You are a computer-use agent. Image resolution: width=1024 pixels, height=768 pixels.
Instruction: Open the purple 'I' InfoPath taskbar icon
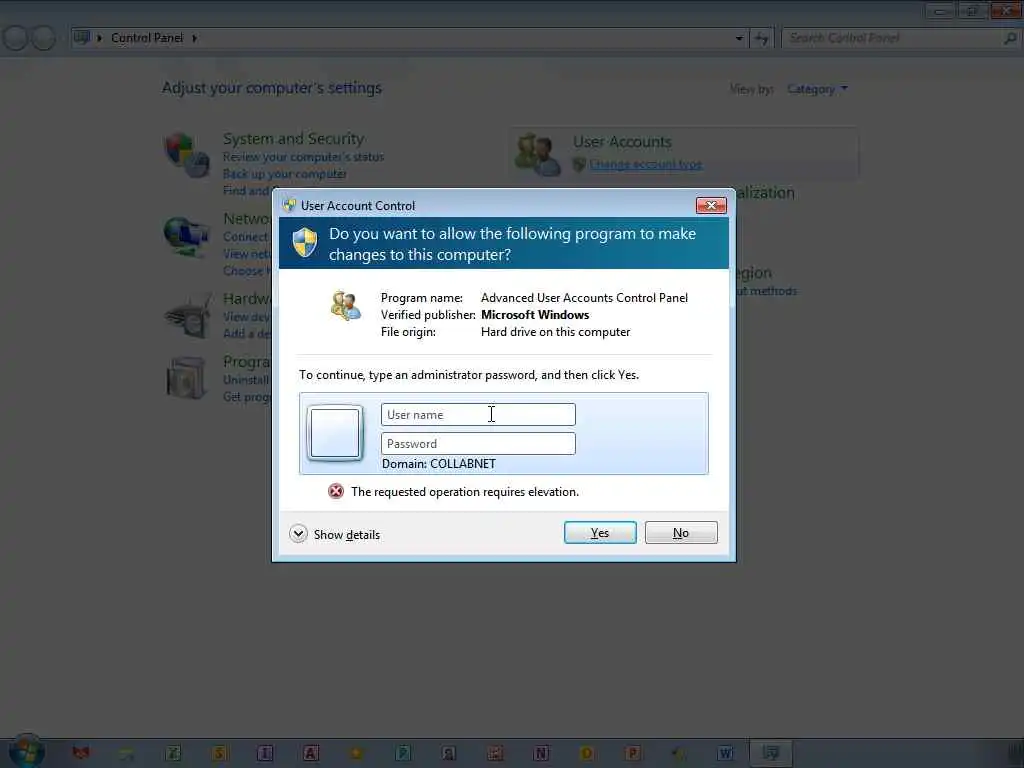point(265,753)
